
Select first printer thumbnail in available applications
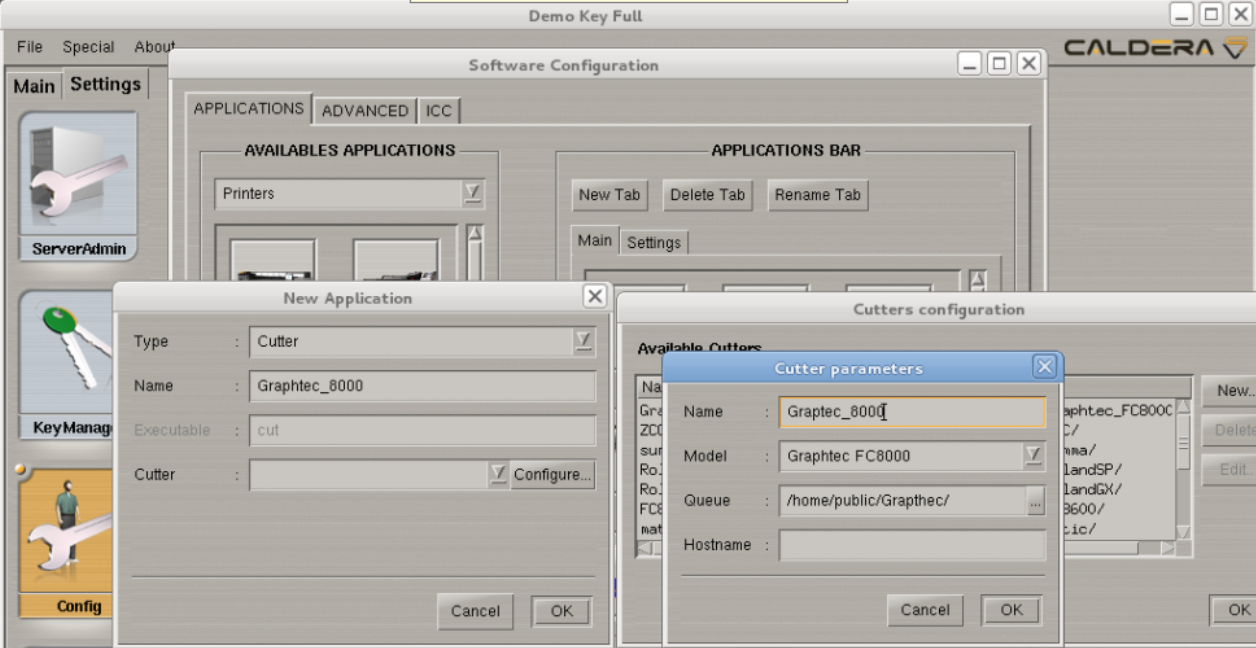(272, 262)
